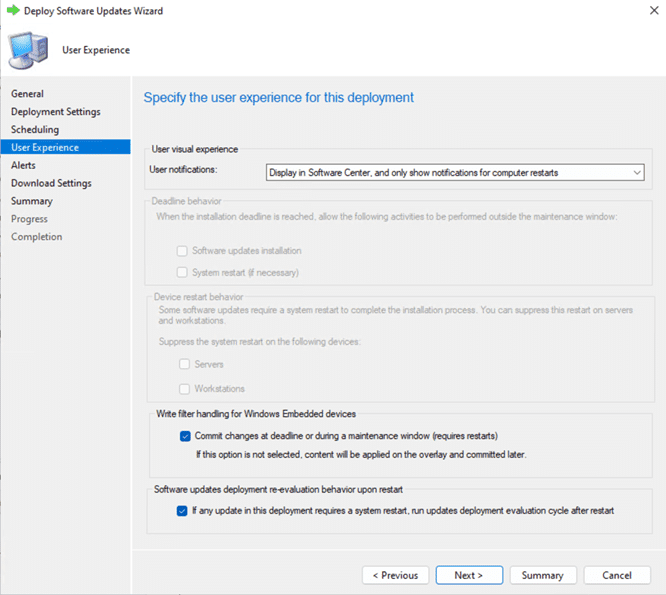Screen dimensions: 666x595
Task: Uncheck run updates evaluation cycle after restart
Action: coord(182,510)
